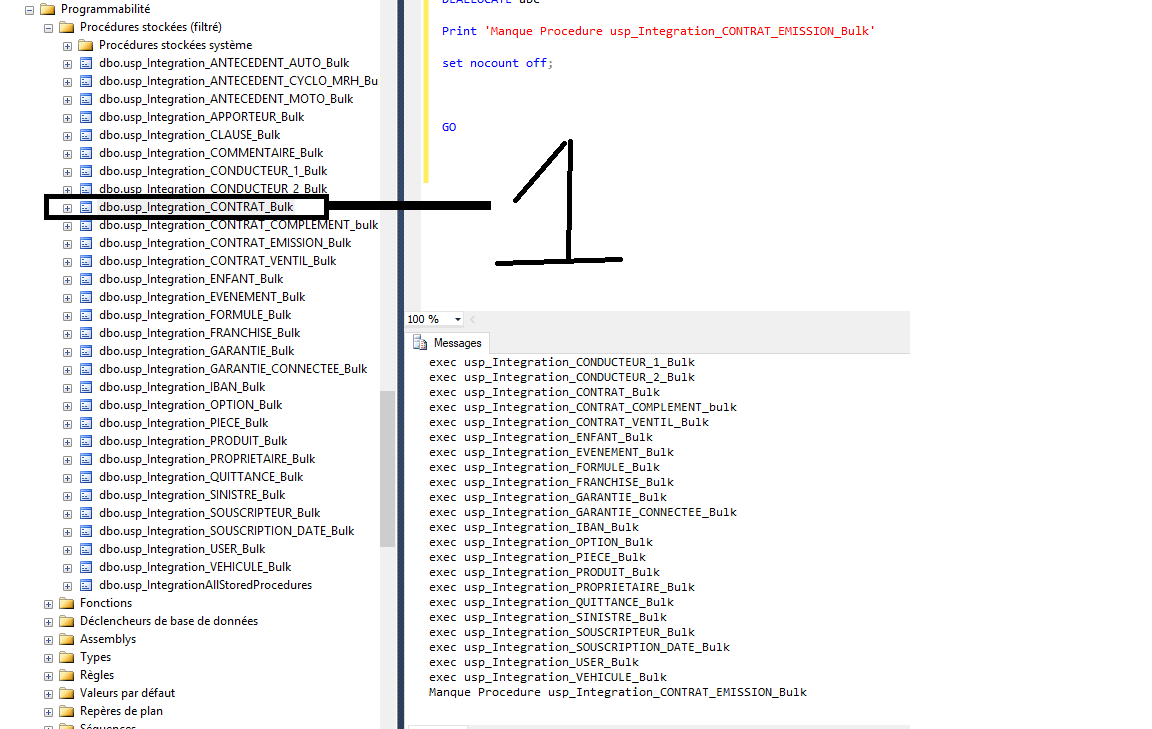
Task: Select dbo.usp_Integration_GARANTIE_CONNECTEE_Bulk in the tree
Action: (x=233, y=369)
